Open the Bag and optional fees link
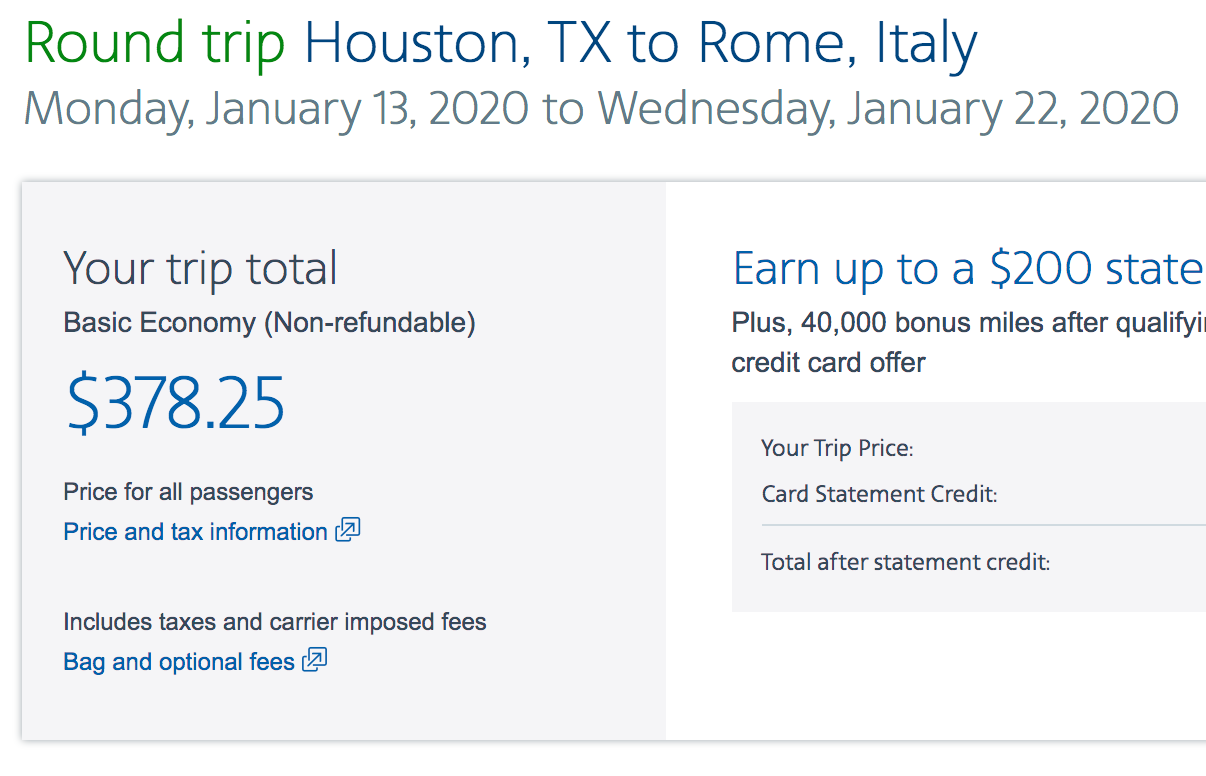This screenshot has width=1206, height=776. [x=179, y=662]
